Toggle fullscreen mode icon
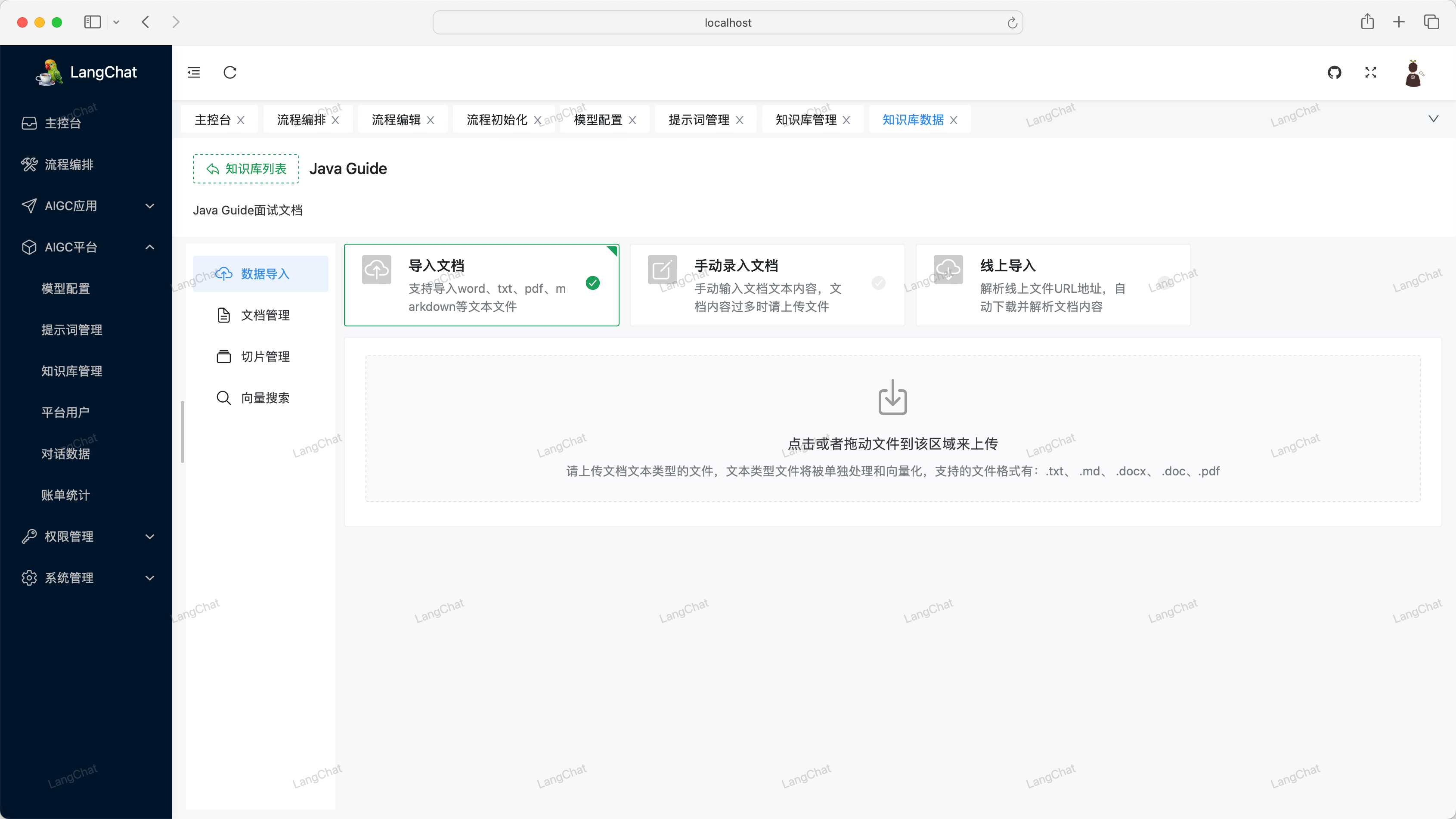 (1370, 72)
